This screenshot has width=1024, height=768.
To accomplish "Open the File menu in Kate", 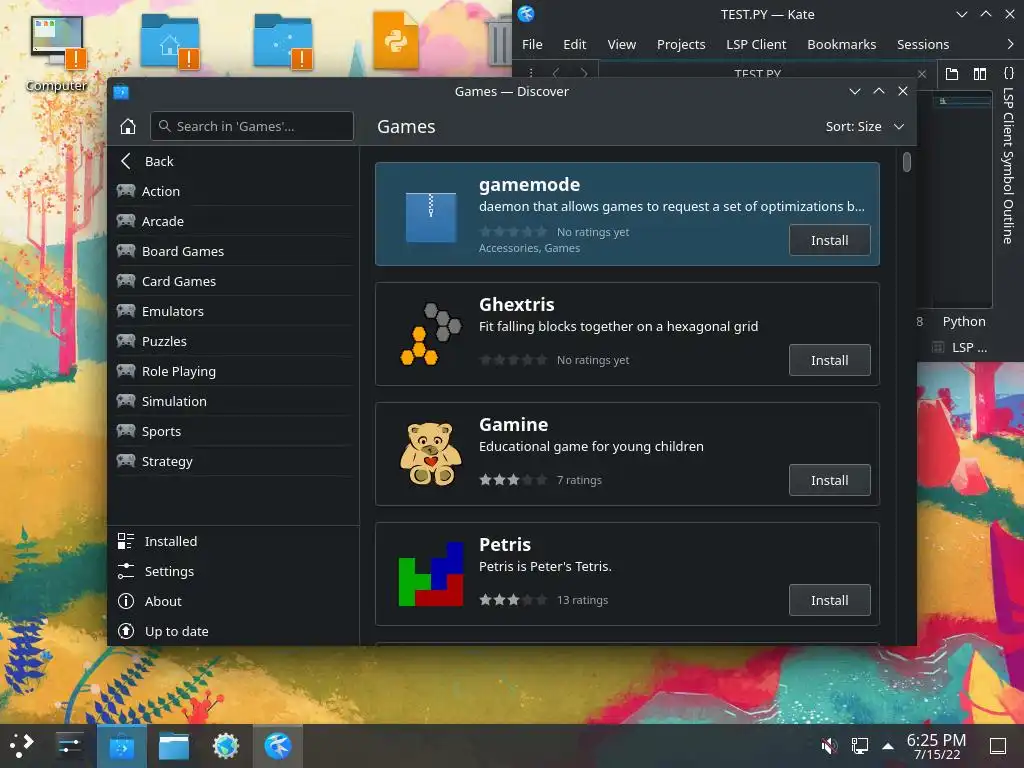I will [532, 44].
